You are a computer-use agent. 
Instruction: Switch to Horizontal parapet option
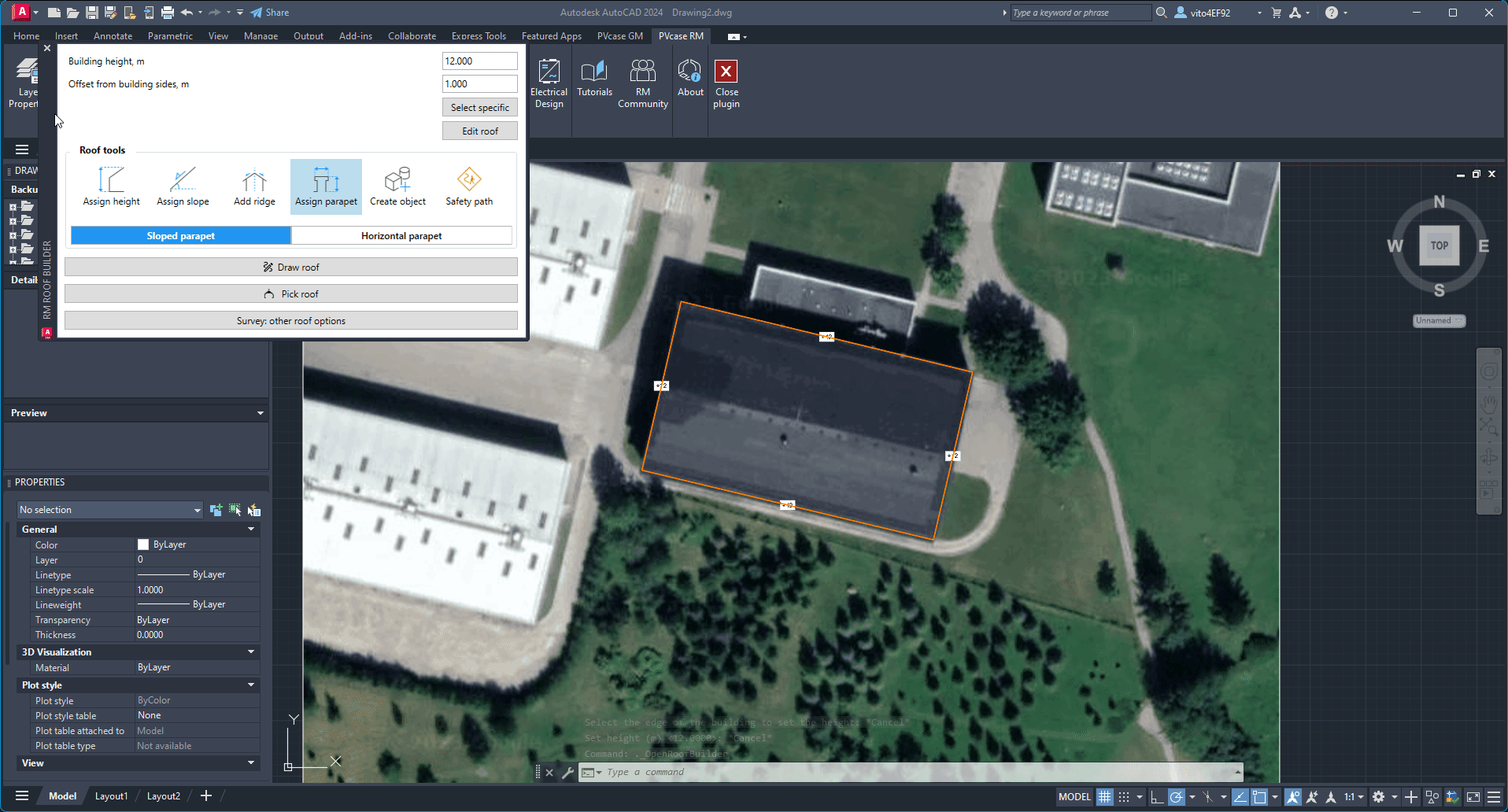pyautogui.click(x=401, y=236)
